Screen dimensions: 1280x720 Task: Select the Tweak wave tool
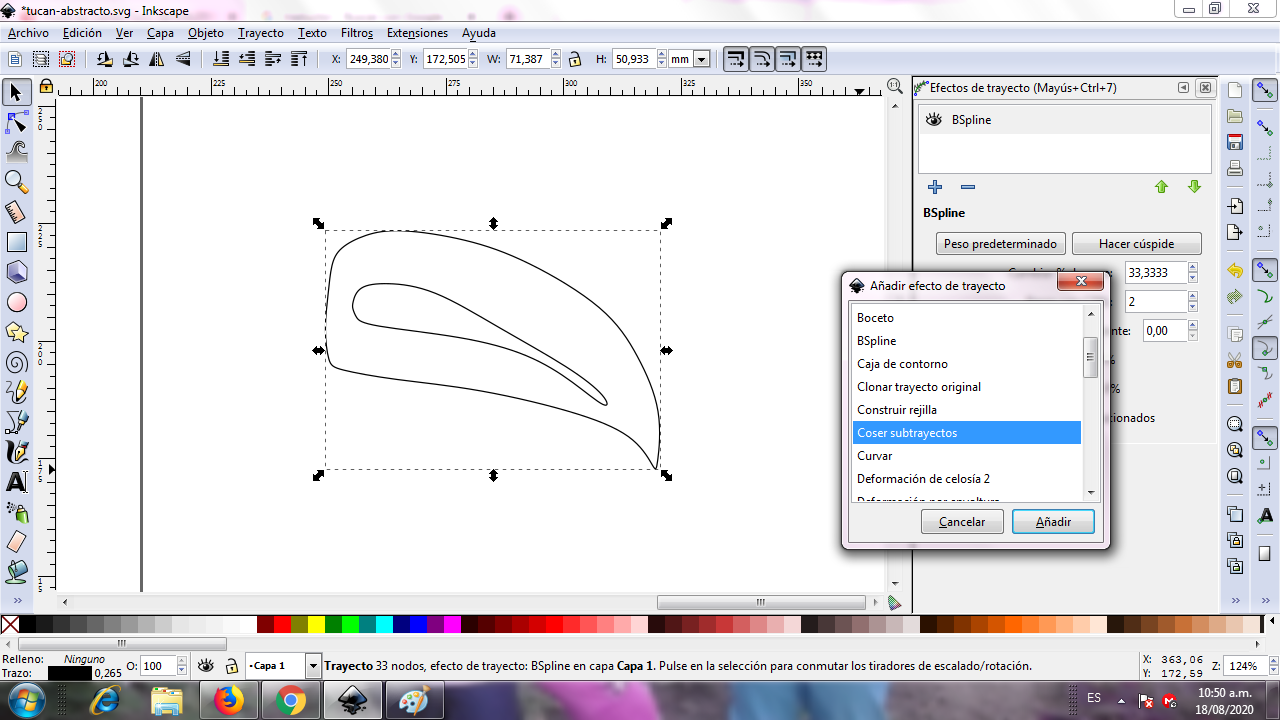pyautogui.click(x=16, y=152)
